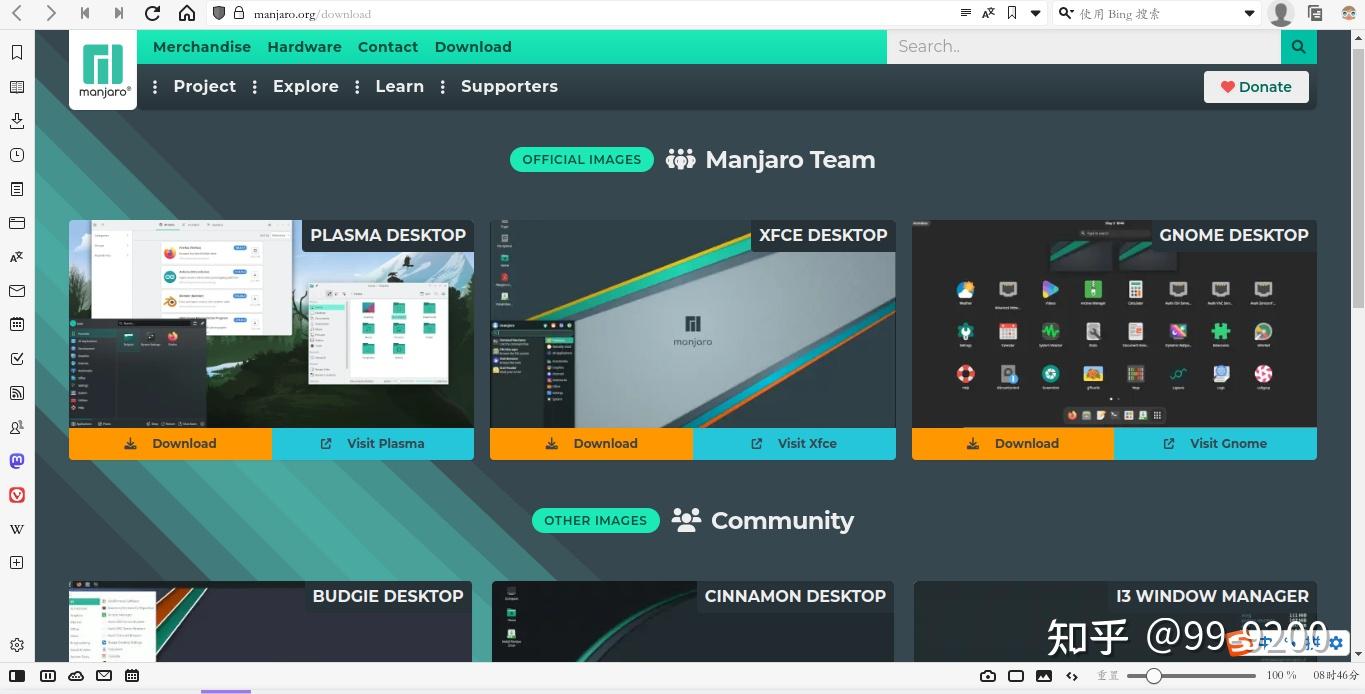Open the Reading List panel icon
1365x694 pixels.
(17, 87)
